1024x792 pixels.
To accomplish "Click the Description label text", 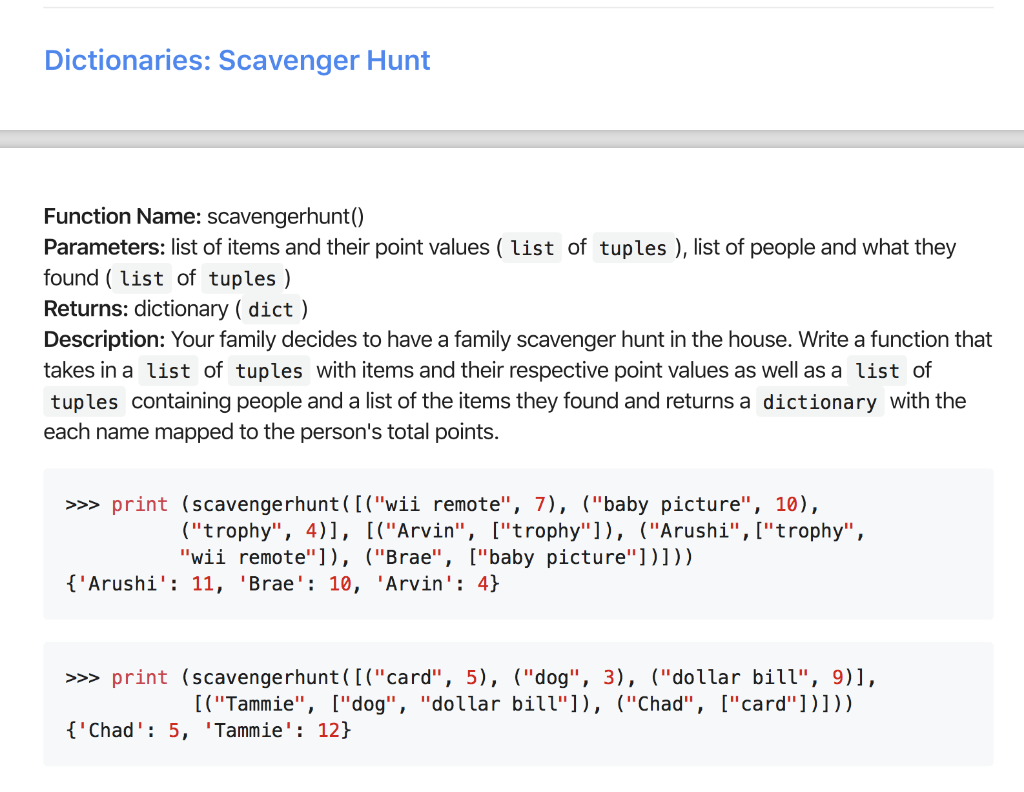I will tap(106, 339).
